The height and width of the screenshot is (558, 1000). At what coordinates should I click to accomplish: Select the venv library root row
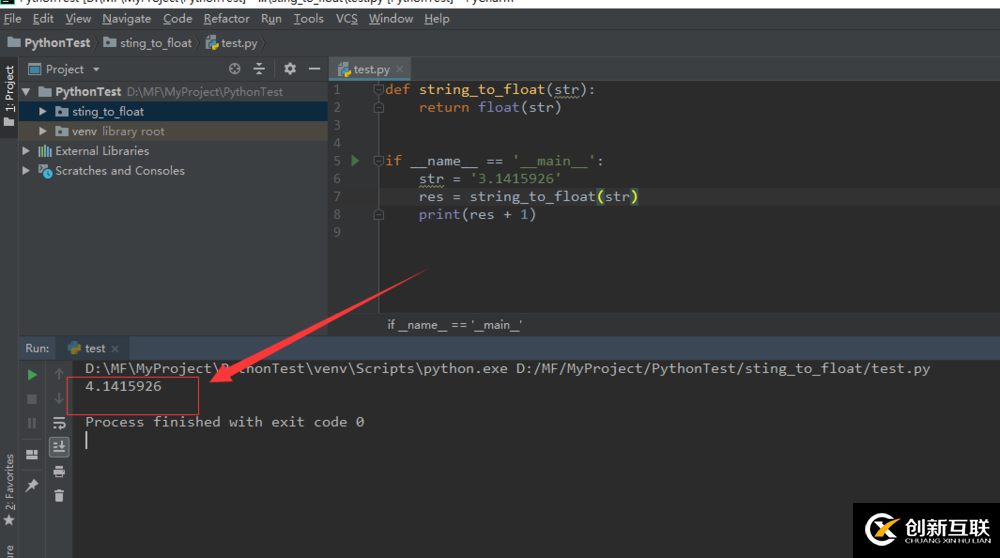click(x=173, y=131)
